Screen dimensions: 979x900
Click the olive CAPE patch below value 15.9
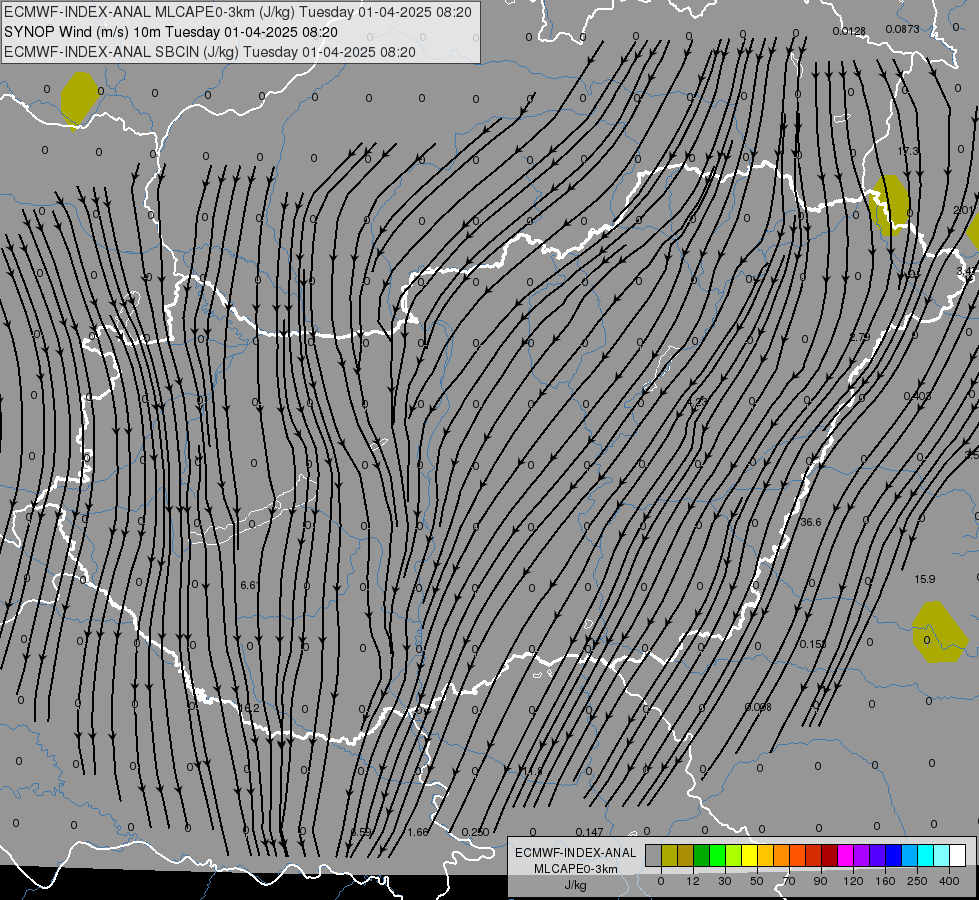point(938,632)
